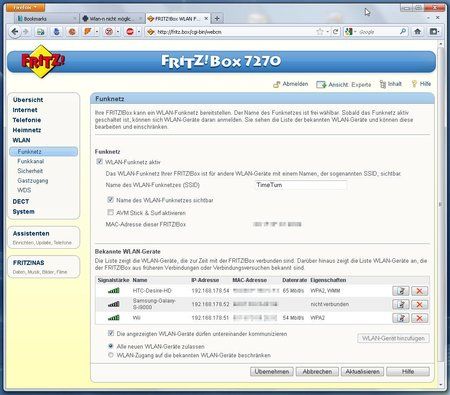The image size is (450, 395).
Task: Open the Inhalt contents link
Action: 391,84
